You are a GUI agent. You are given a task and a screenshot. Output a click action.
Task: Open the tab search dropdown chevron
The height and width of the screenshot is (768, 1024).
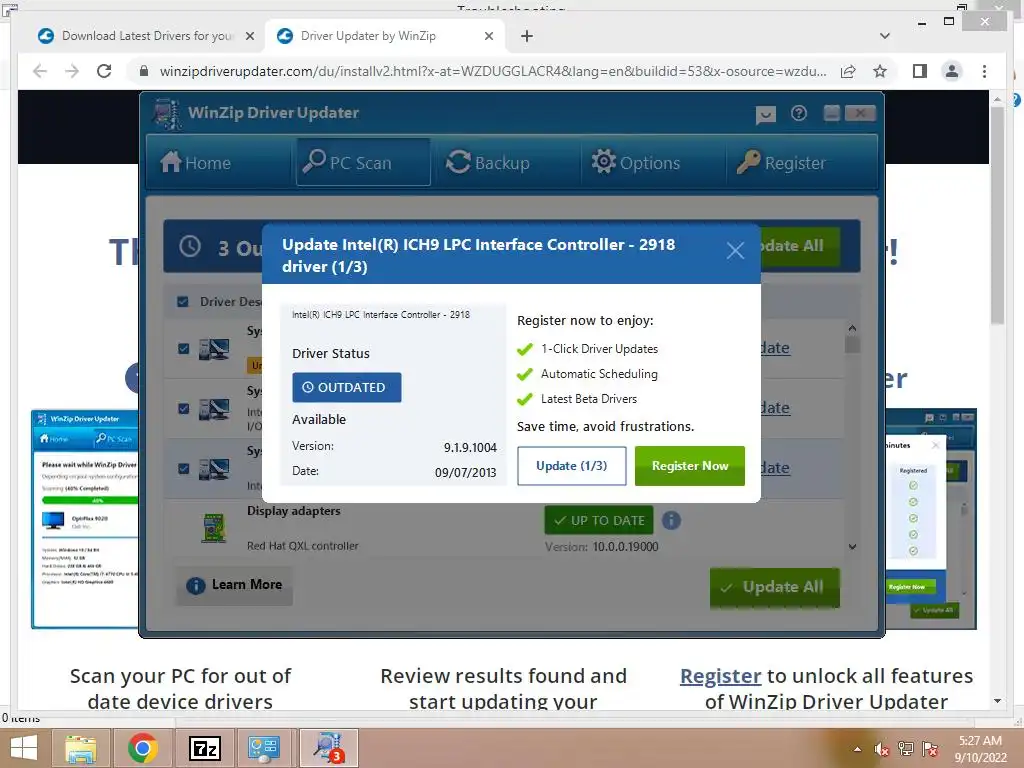(885, 36)
